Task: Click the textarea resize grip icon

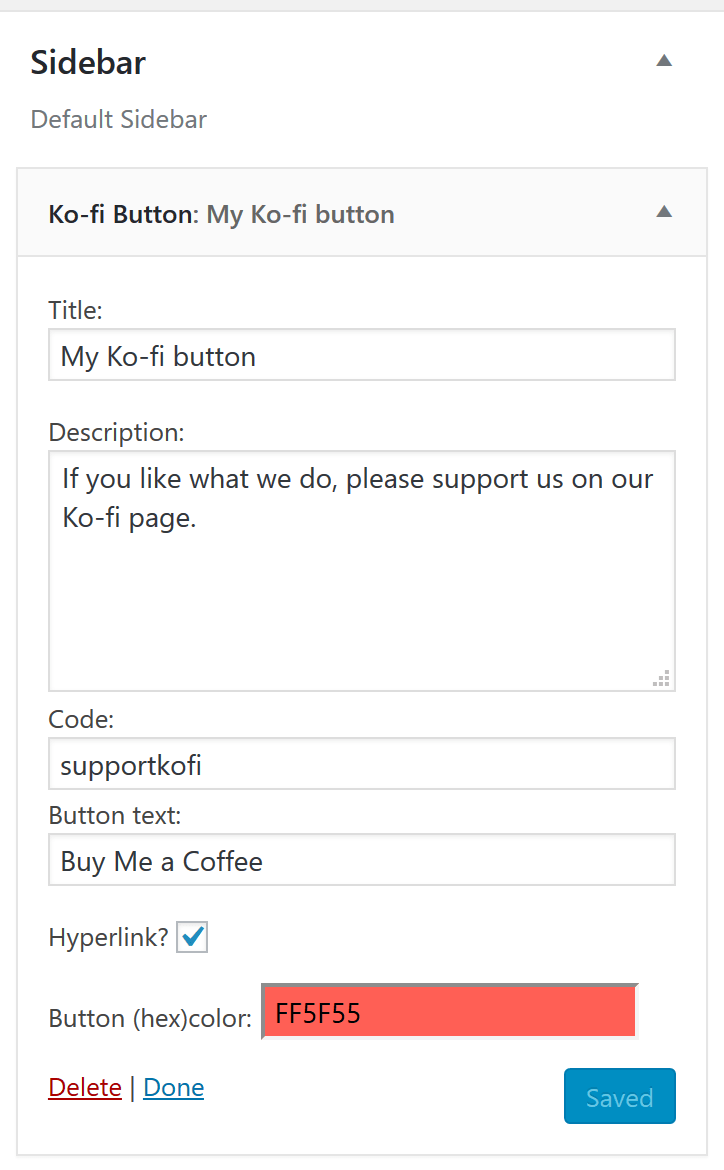Action: (x=660, y=678)
